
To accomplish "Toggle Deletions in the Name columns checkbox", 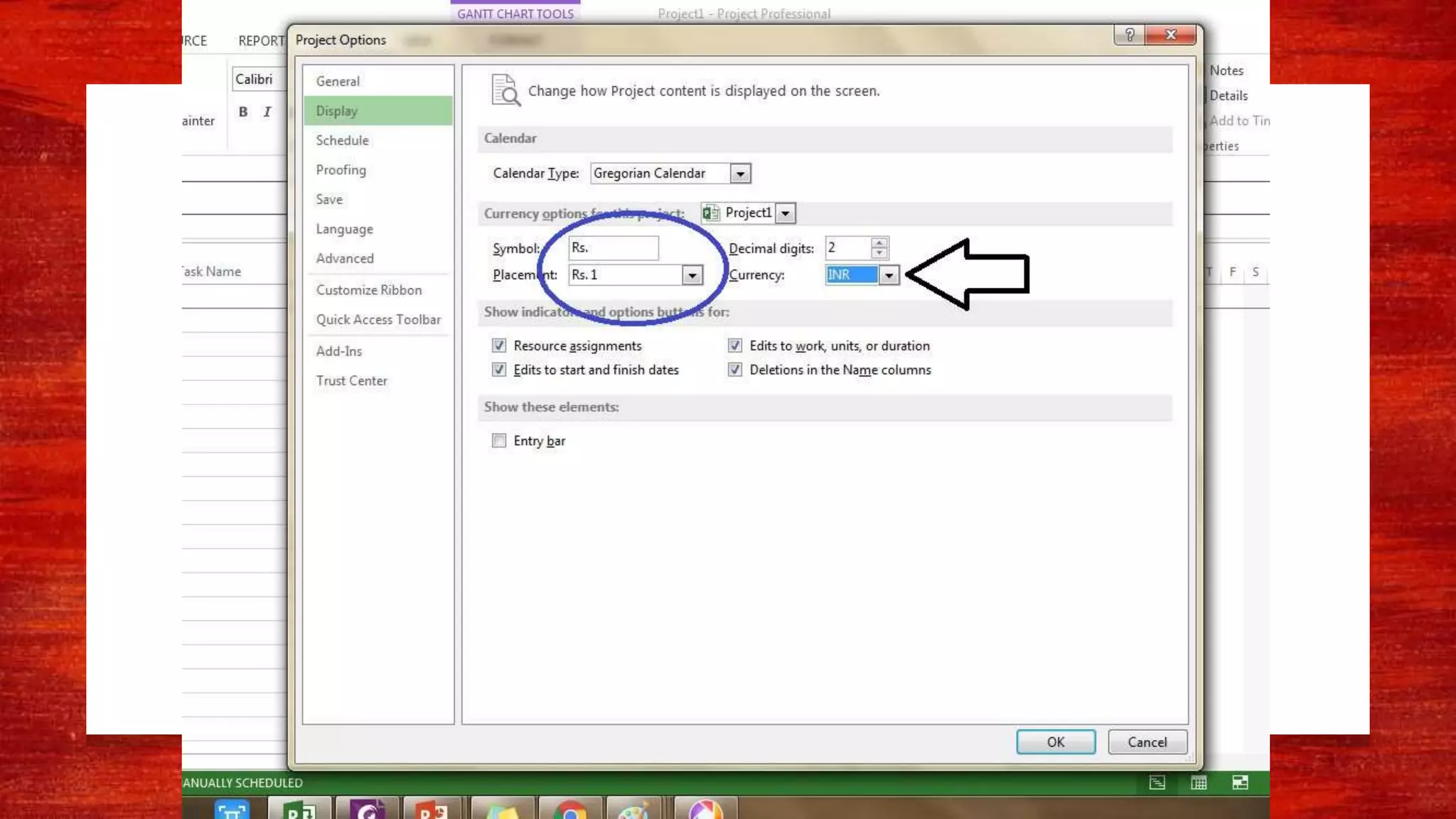I will pos(735,370).
